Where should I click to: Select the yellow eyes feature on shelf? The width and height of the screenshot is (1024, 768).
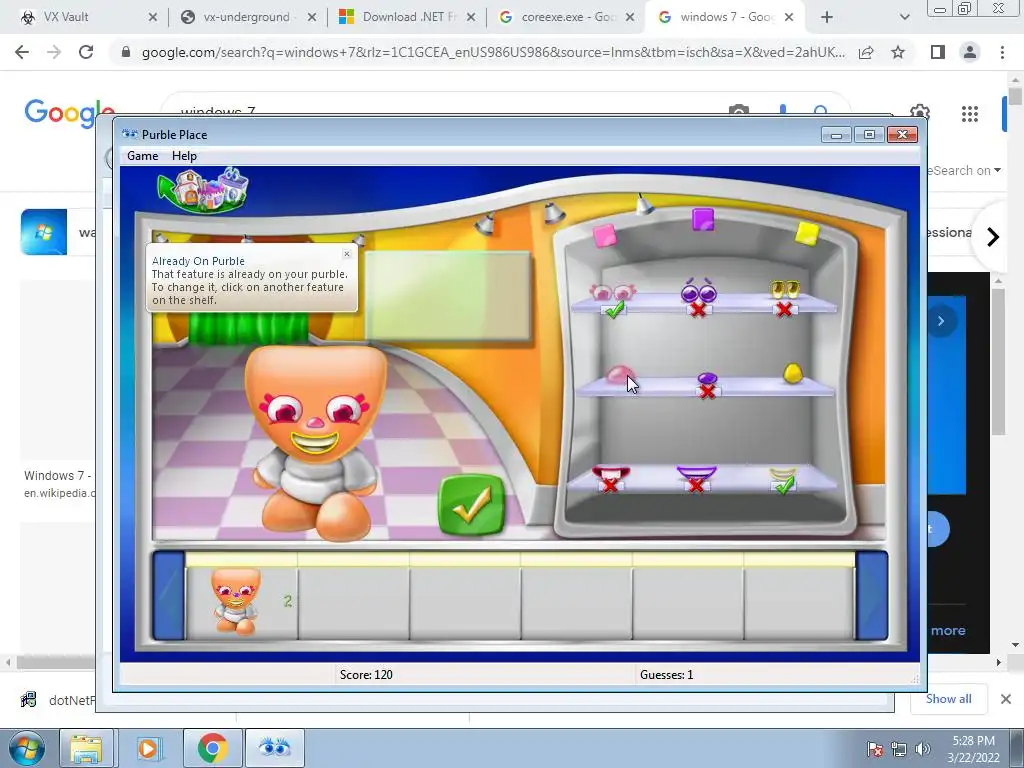pos(785,289)
